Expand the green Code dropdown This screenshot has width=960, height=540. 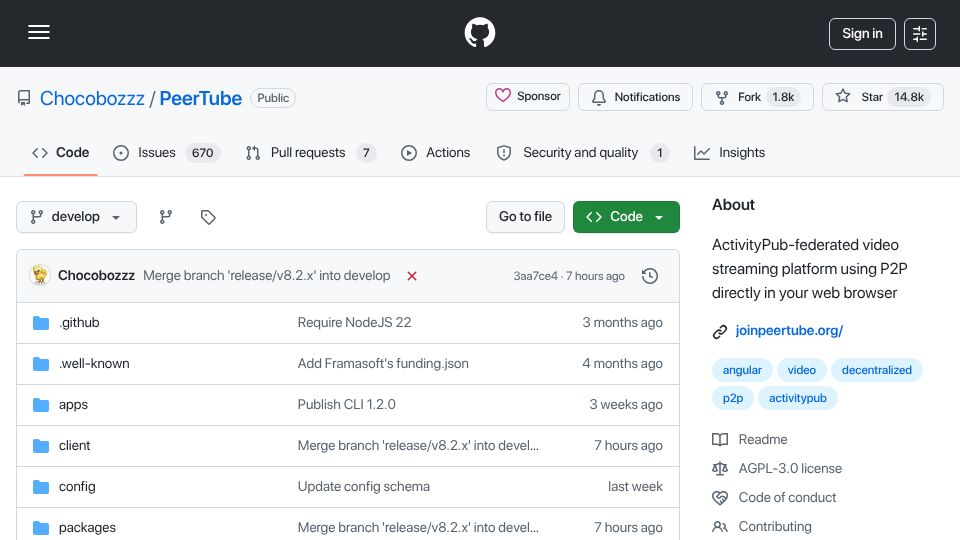[626, 217]
